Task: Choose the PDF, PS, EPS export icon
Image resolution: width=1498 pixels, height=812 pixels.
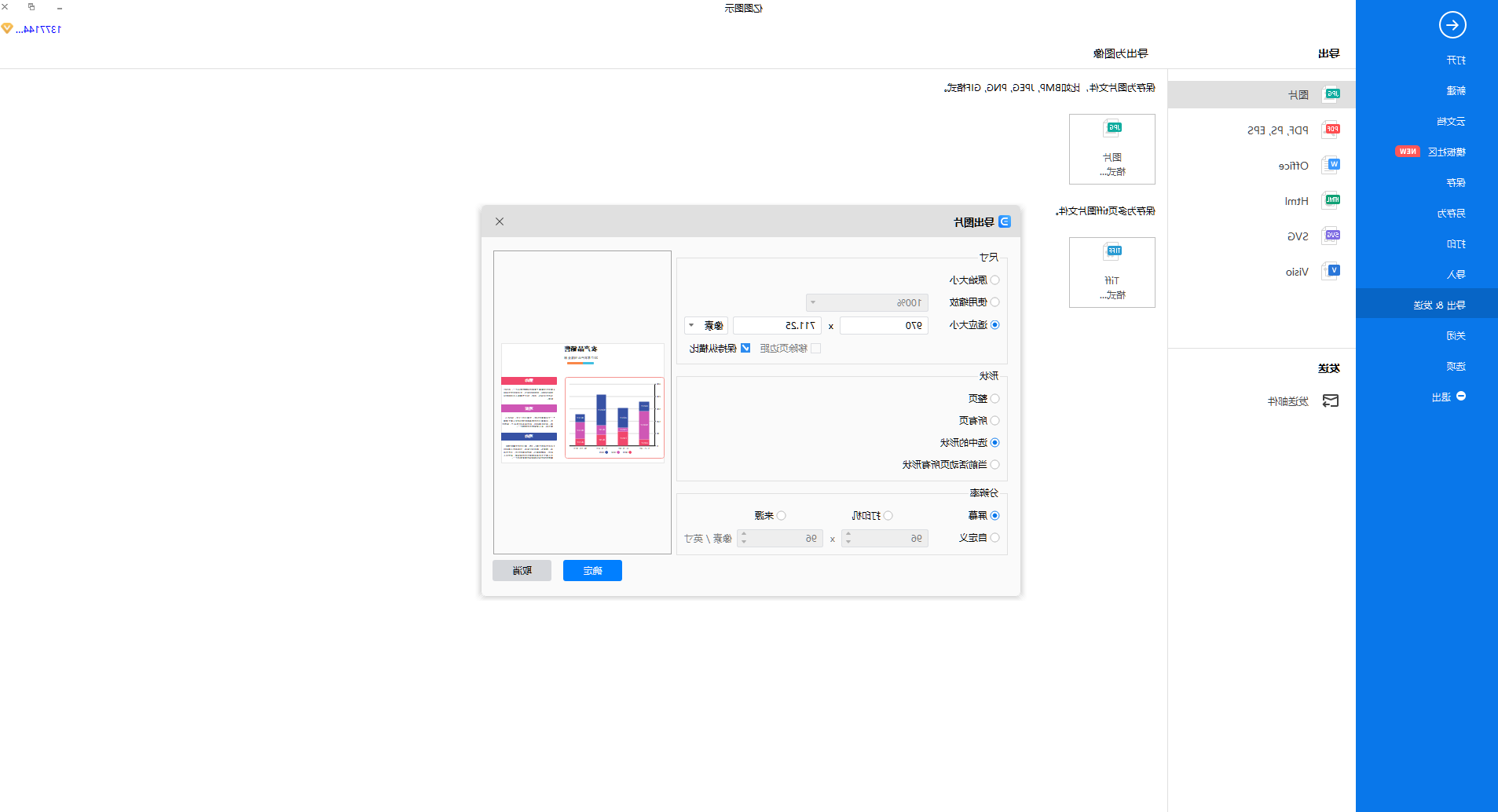Action: 1331,130
